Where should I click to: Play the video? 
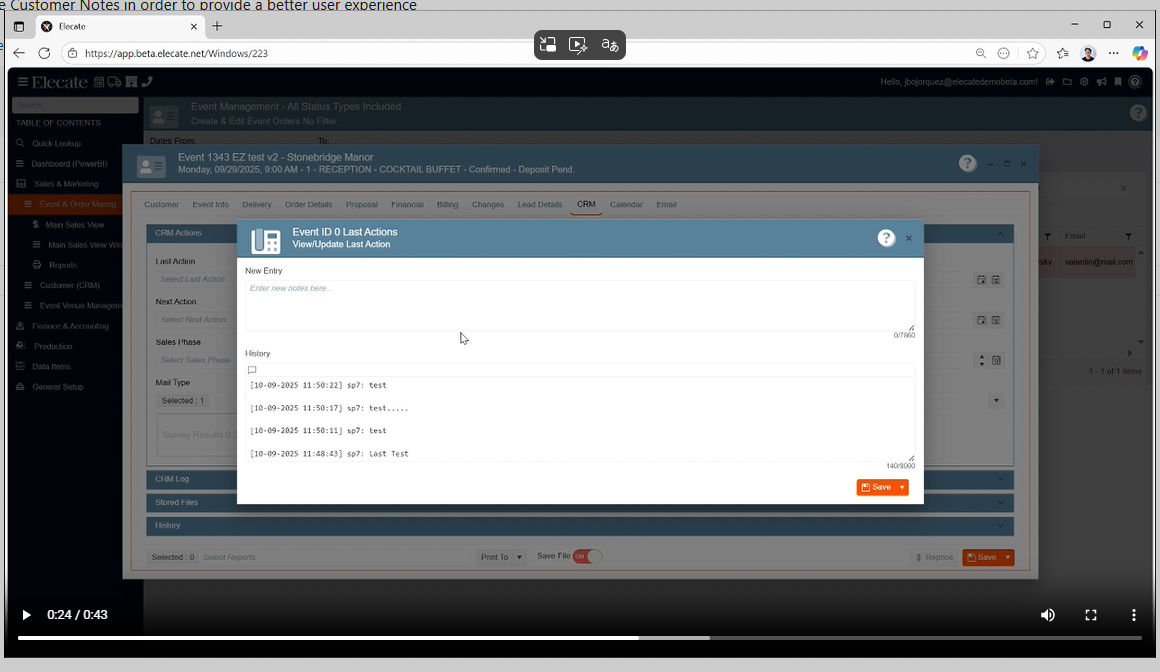click(27, 615)
